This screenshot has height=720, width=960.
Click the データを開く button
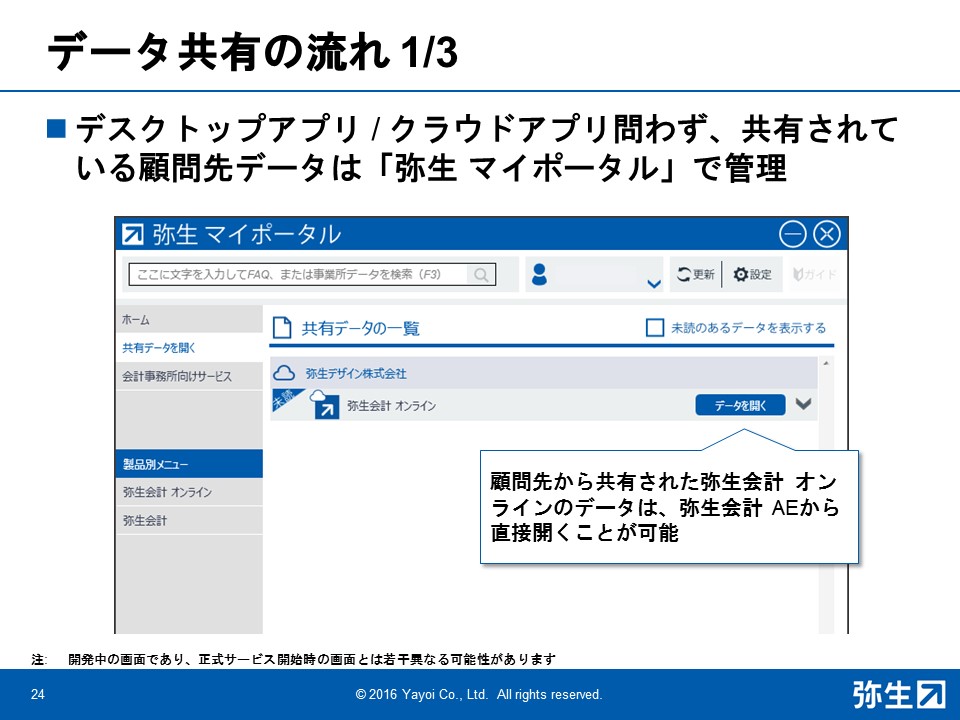[x=740, y=405]
